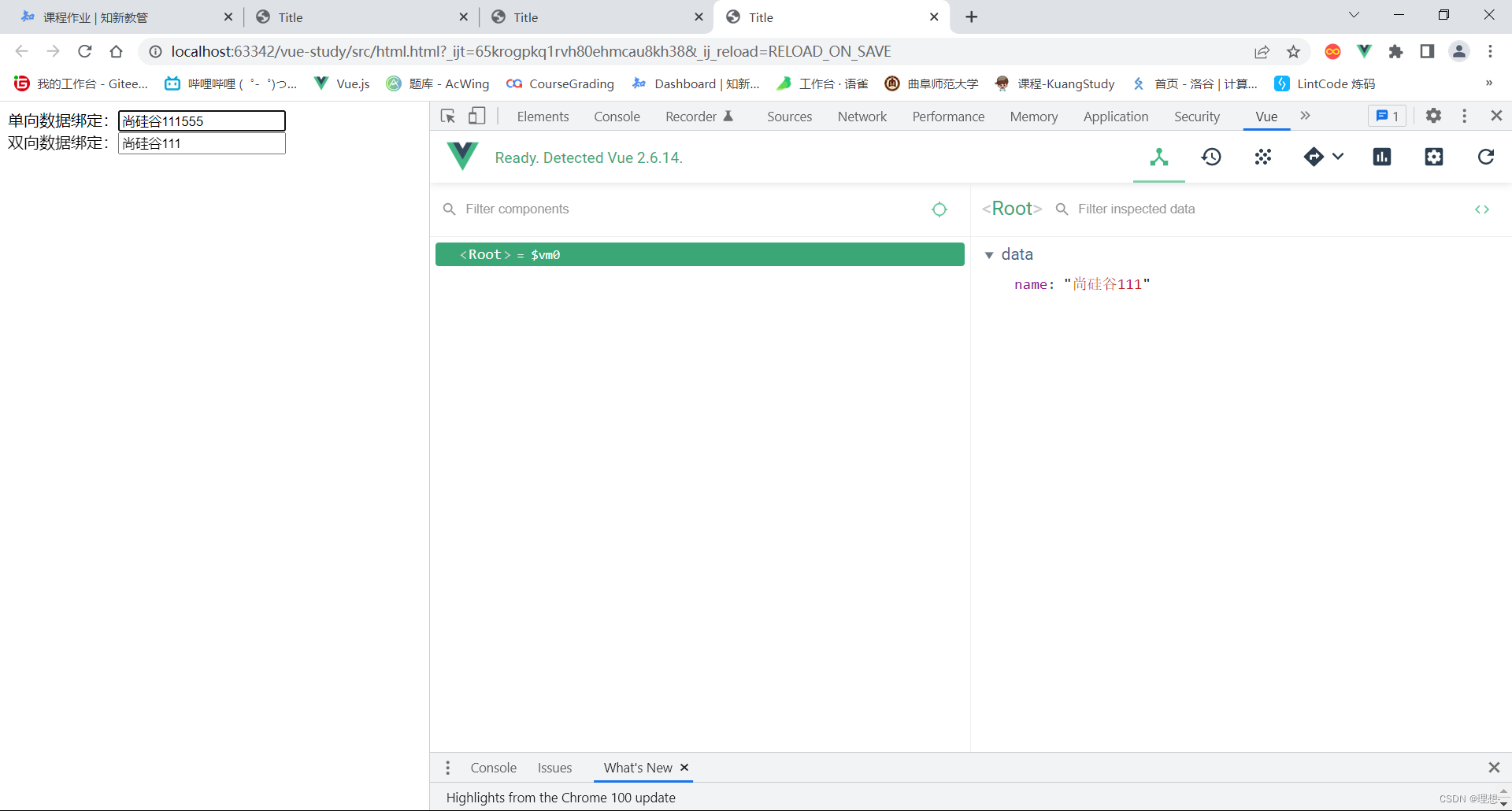Screen dimensions: 1512x811
Task: Open the LintCode 炼码 bookmark
Action: click(1325, 83)
